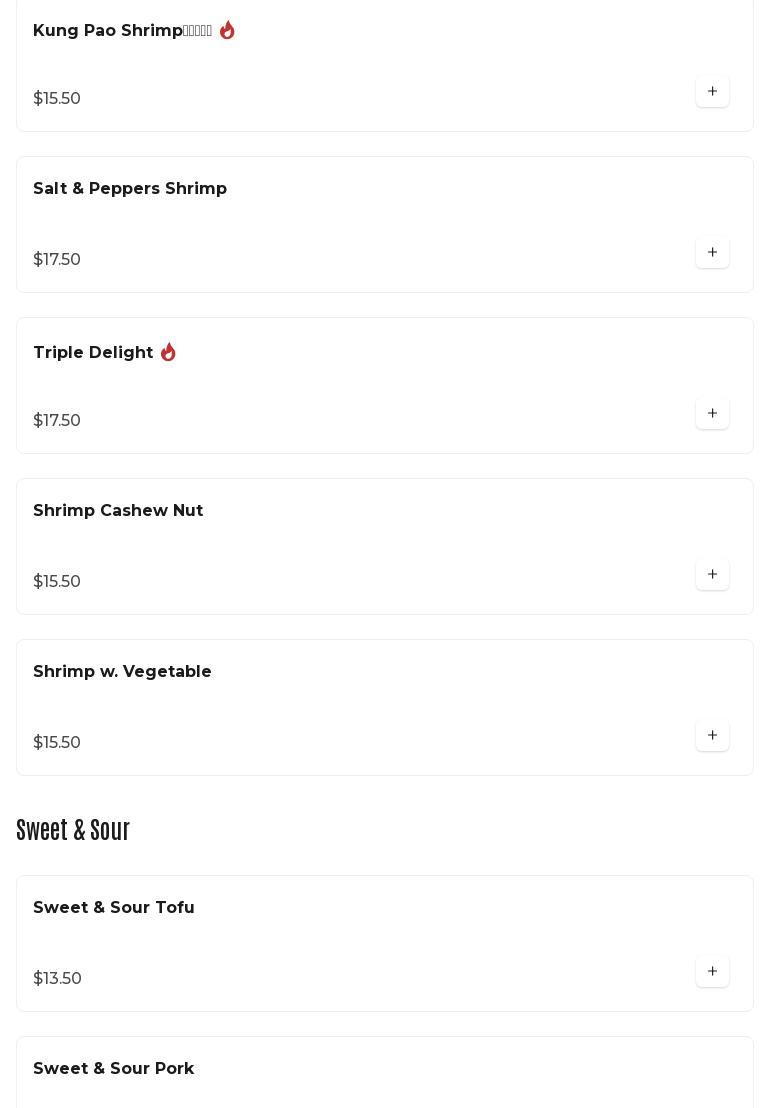
Task: Add Kung Pao Shrimp to cart
Action: 712,92
